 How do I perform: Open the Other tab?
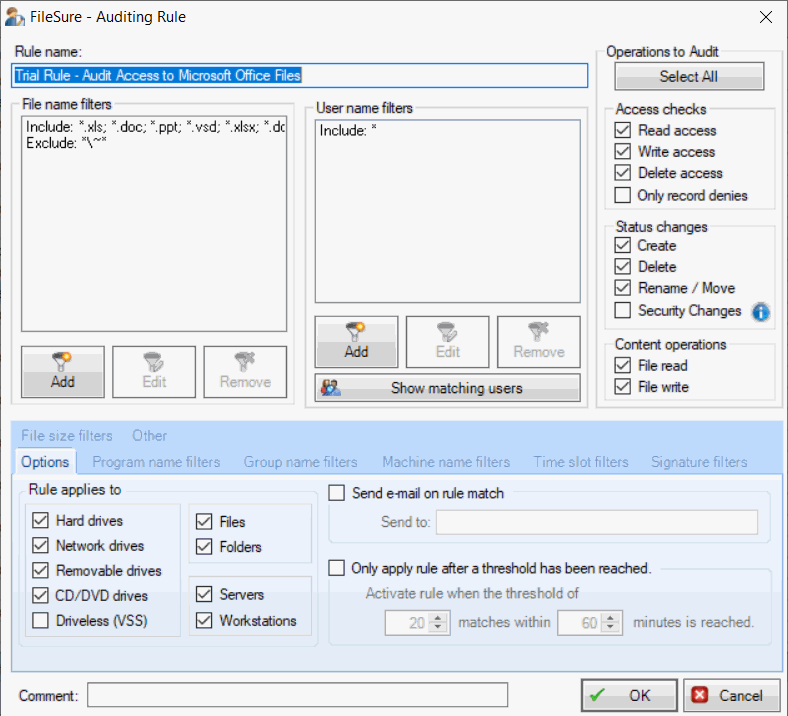(x=149, y=436)
